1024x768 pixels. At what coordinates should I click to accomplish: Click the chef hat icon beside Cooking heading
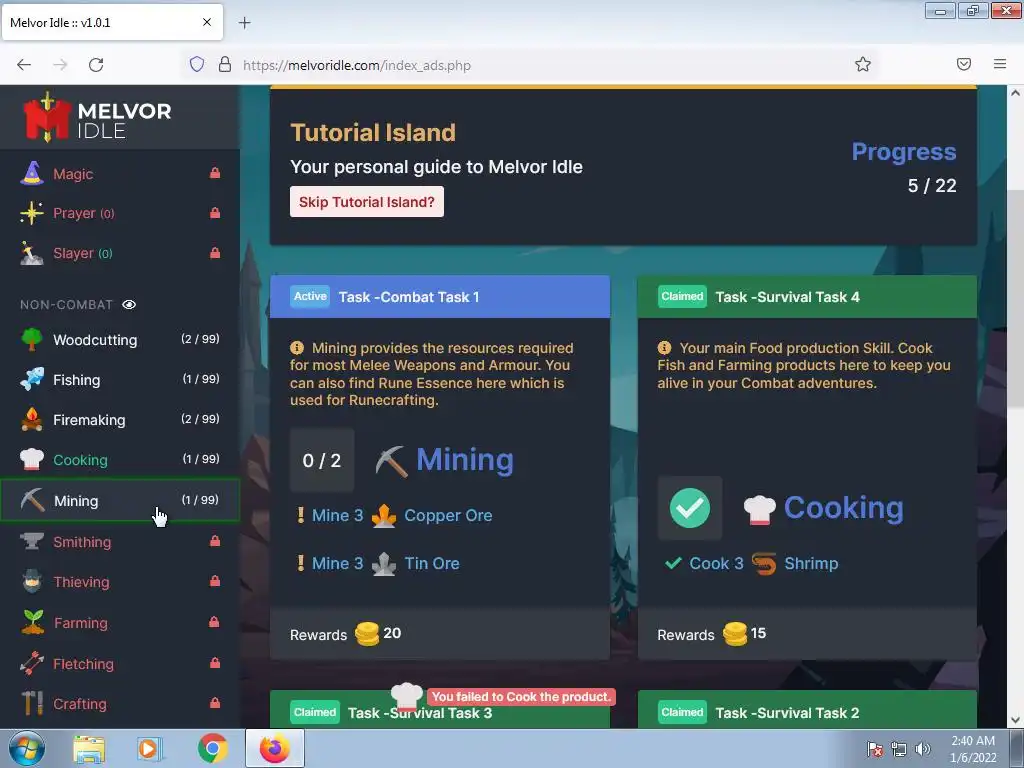(760, 509)
